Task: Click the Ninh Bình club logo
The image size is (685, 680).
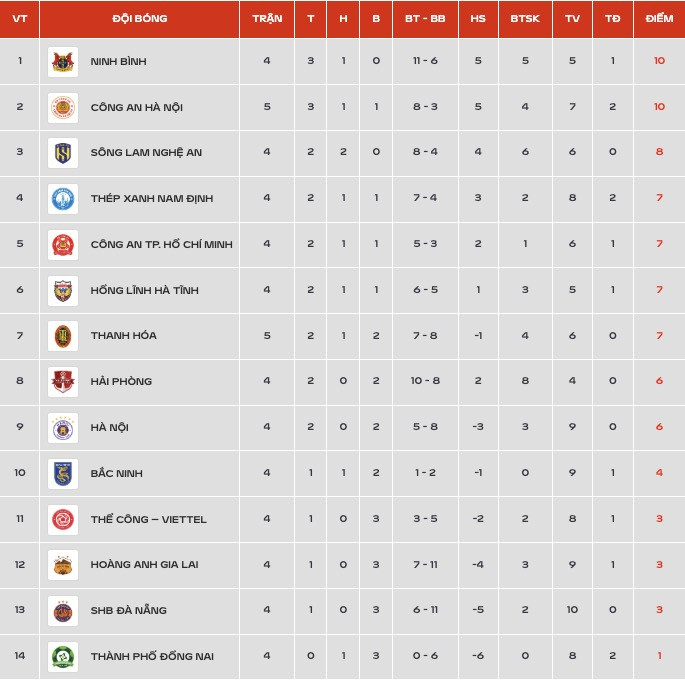Action: (63, 62)
